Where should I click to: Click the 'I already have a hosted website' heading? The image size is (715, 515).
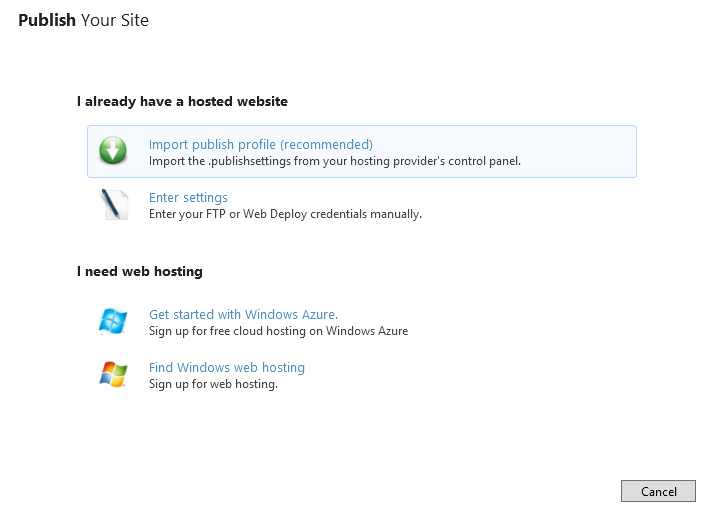(182, 101)
